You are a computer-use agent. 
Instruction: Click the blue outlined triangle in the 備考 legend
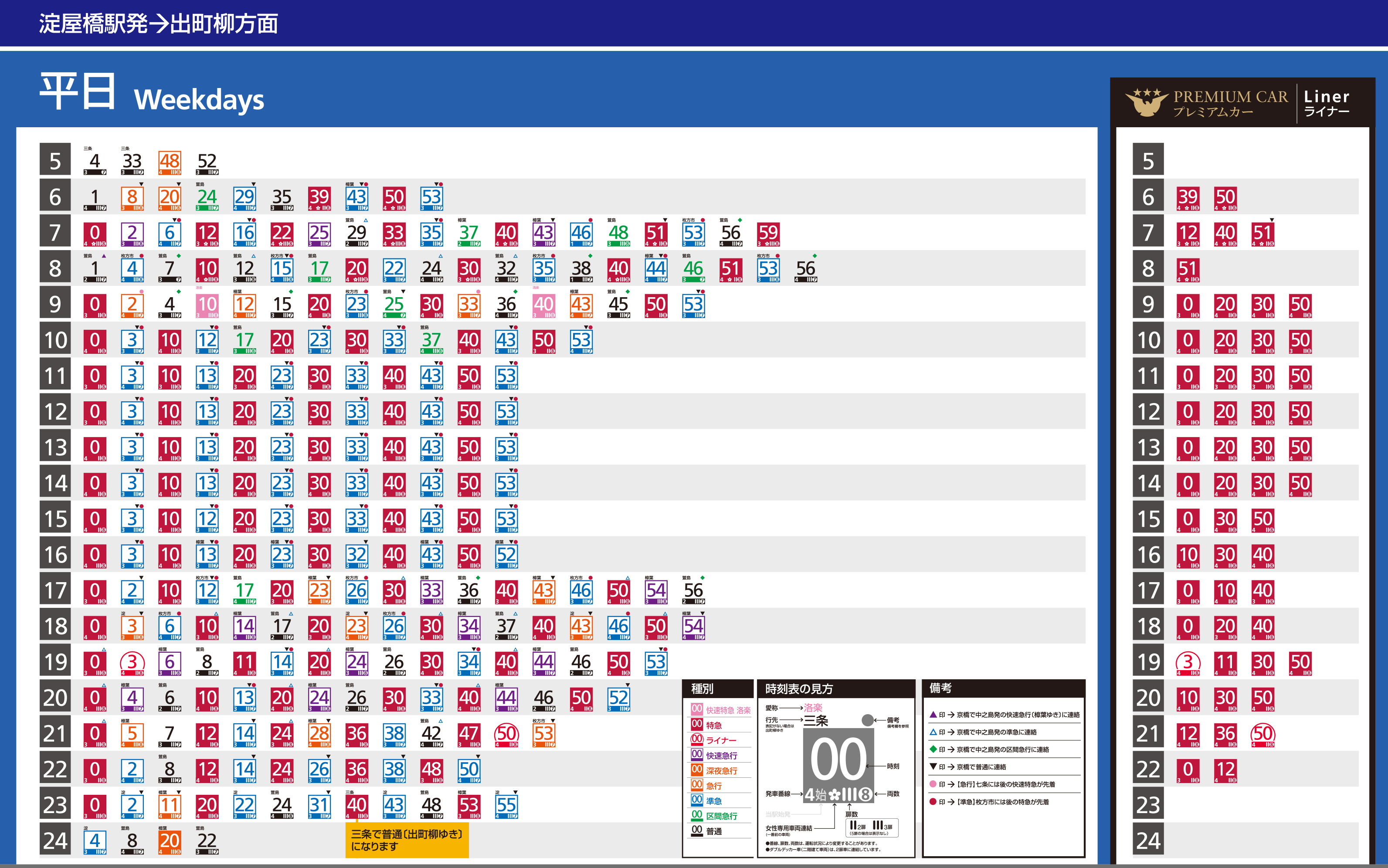[x=933, y=732]
